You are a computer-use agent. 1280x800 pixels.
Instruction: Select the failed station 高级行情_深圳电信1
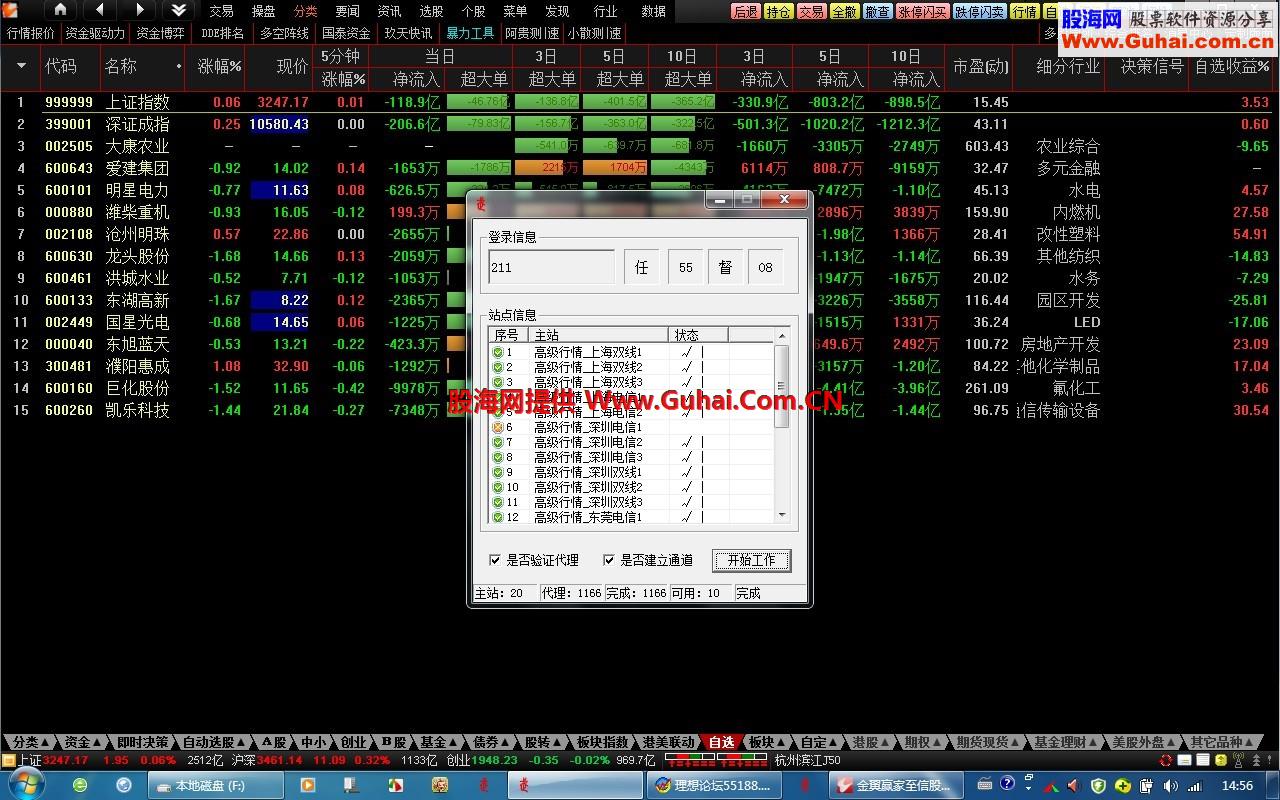point(631,427)
